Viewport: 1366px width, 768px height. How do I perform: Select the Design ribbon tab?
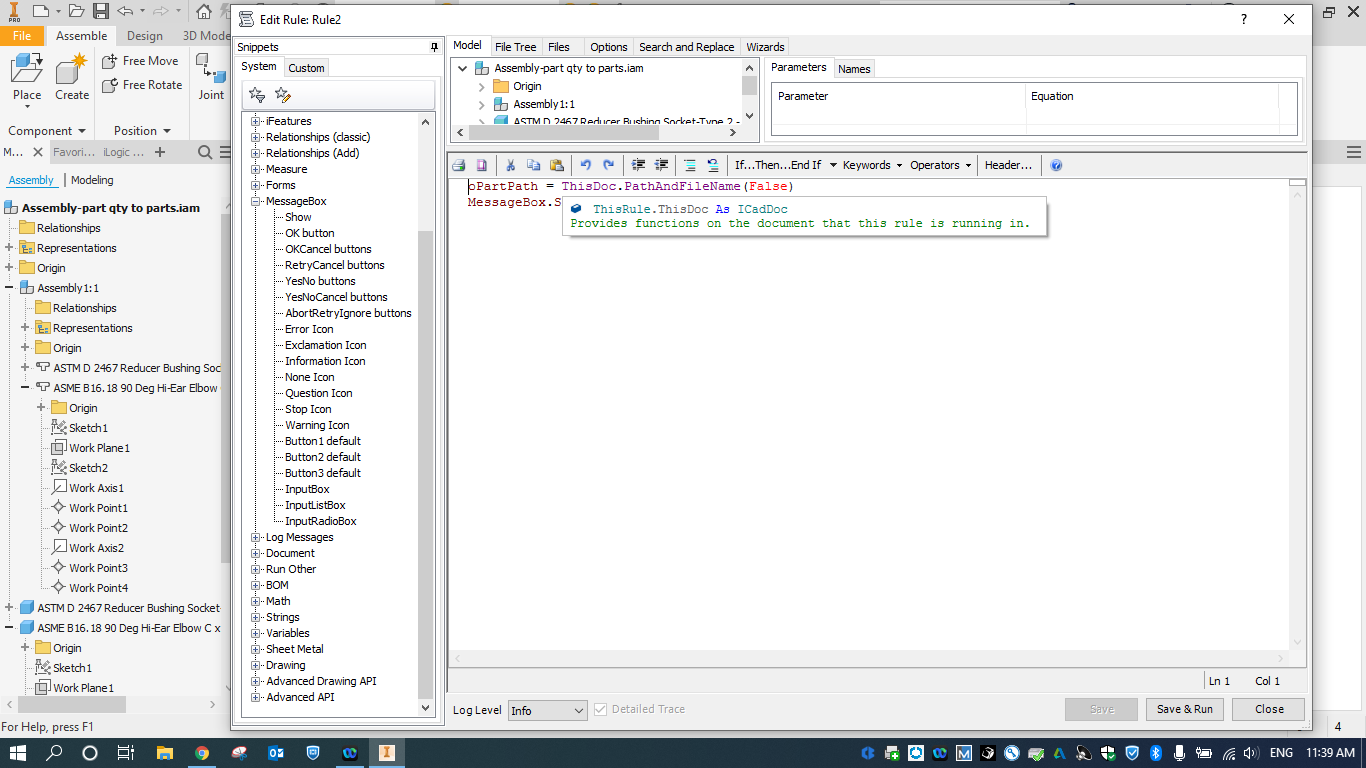point(144,36)
